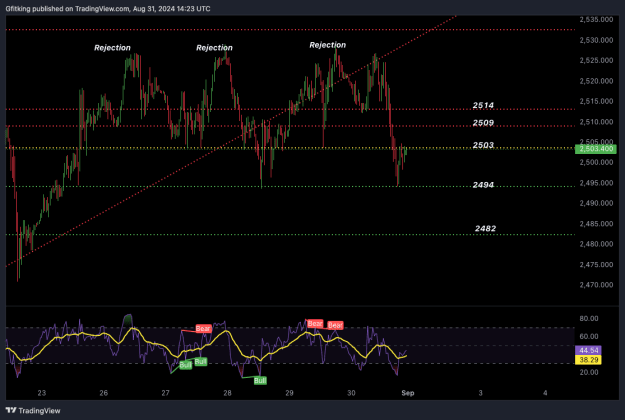625x420 pixels.
Task: Click date label 4 on the time axis
Action: [545, 393]
